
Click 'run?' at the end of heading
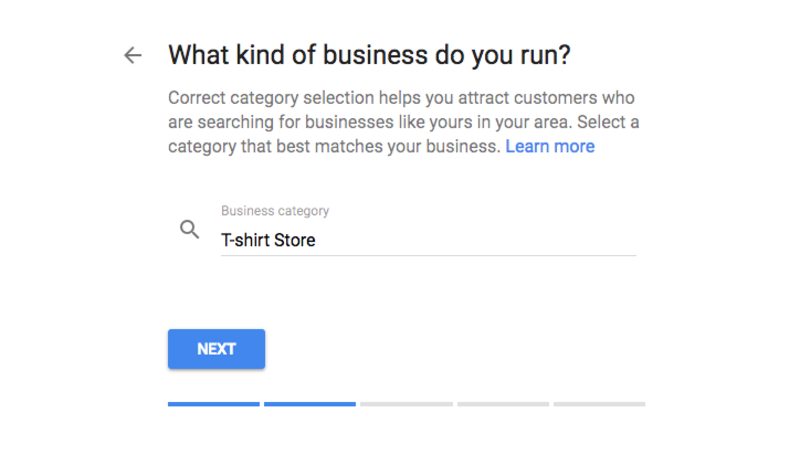click(545, 55)
